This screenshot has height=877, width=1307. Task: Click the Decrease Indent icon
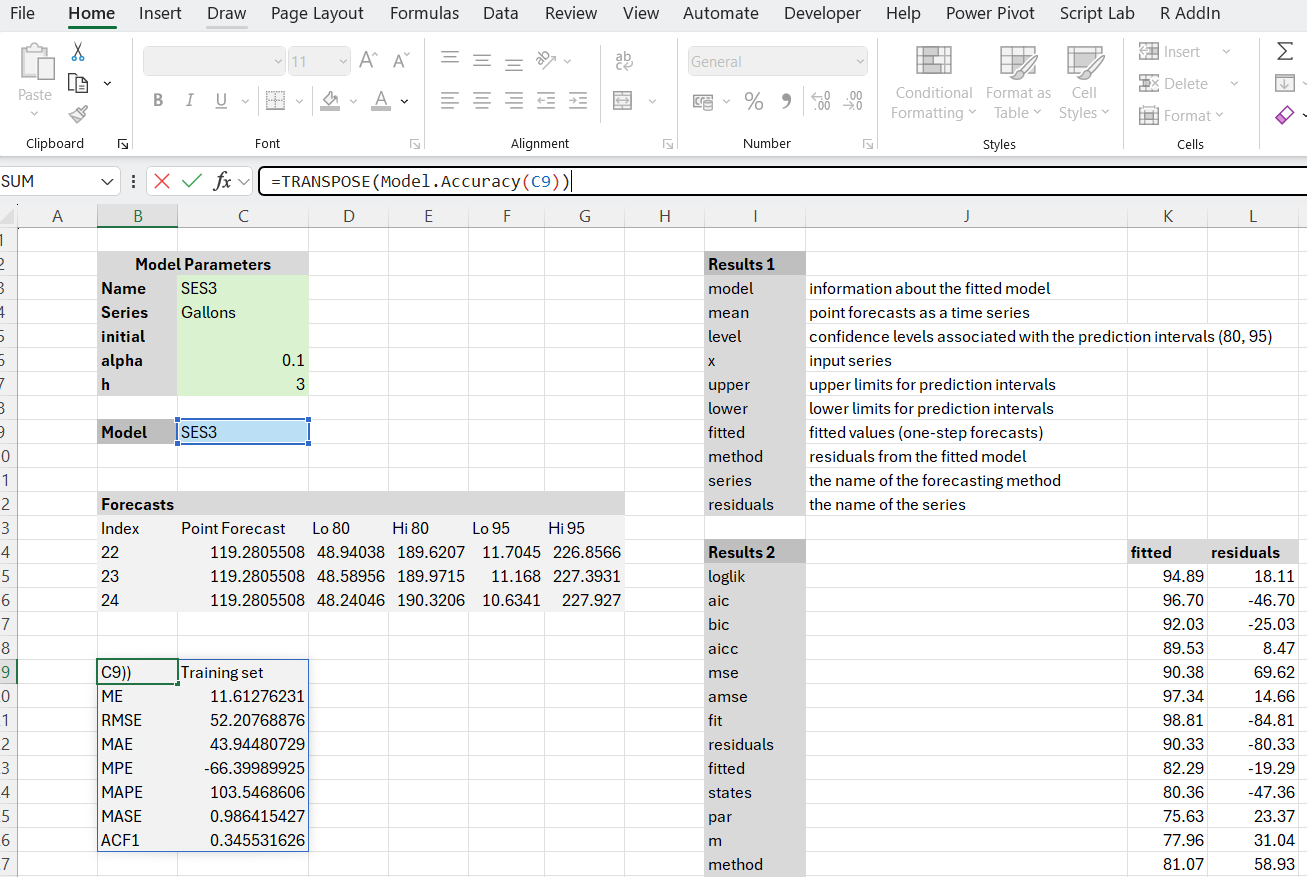[x=546, y=101]
